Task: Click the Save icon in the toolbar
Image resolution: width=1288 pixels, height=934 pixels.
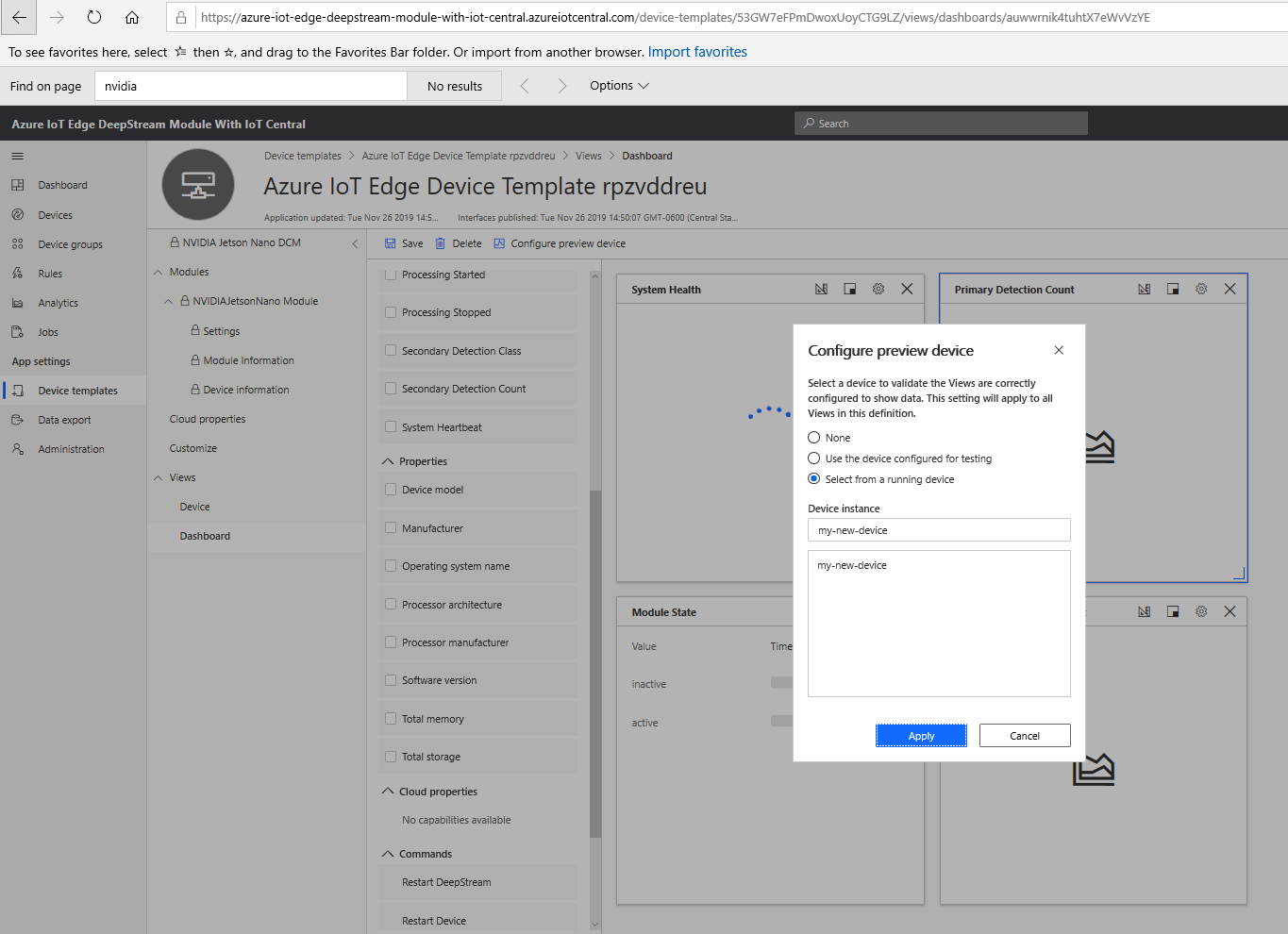Action: pyautogui.click(x=391, y=243)
